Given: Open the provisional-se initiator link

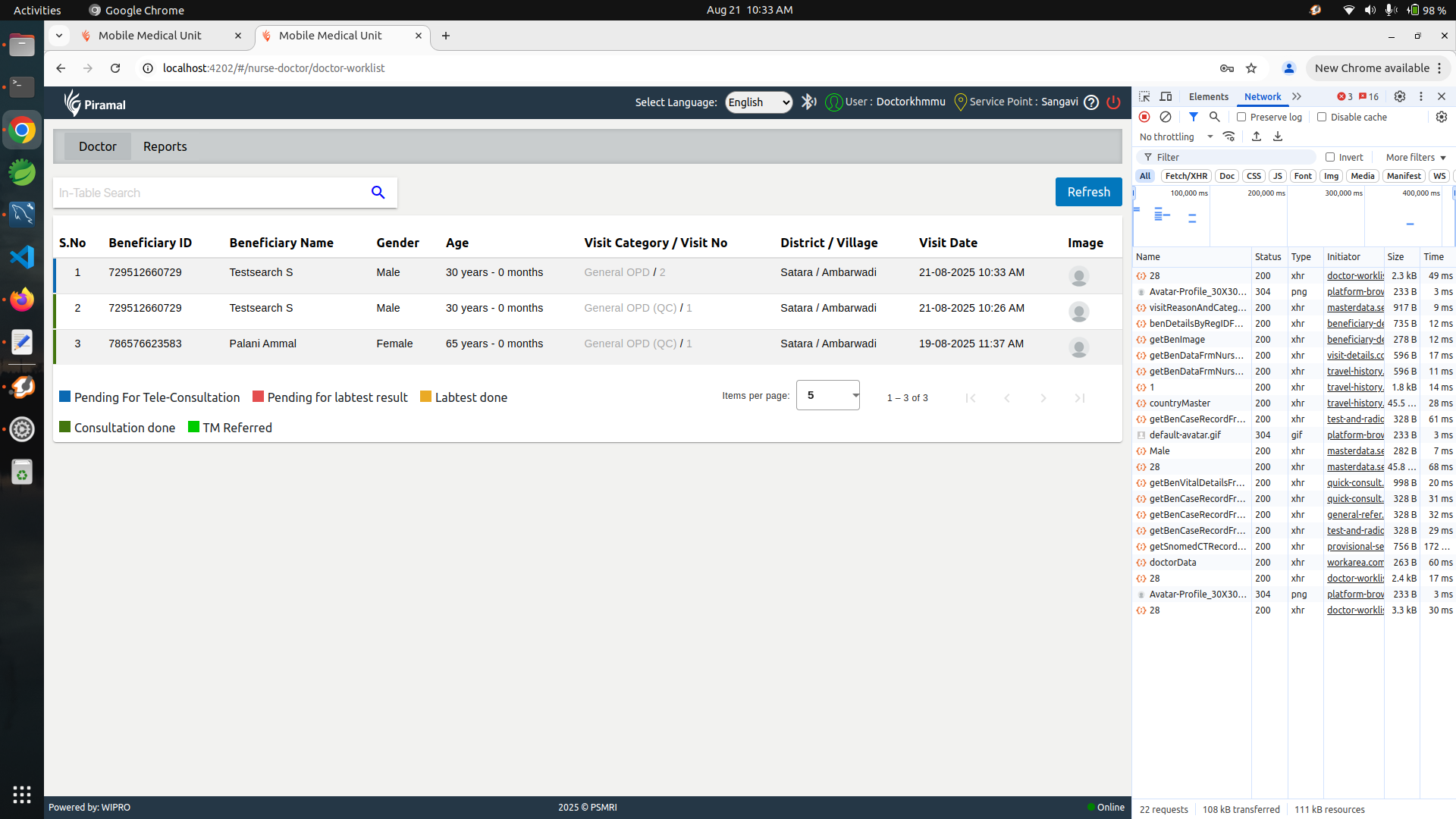Looking at the screenshot, I should [1355, 547].
